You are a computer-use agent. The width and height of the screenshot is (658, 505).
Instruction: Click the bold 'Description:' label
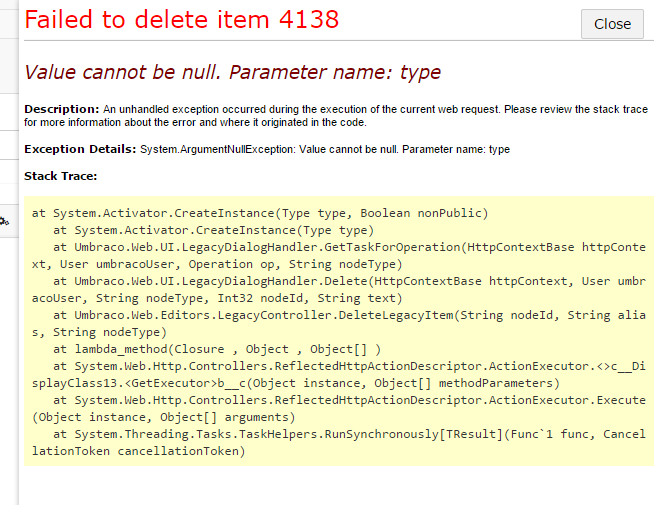click(61, 108)
